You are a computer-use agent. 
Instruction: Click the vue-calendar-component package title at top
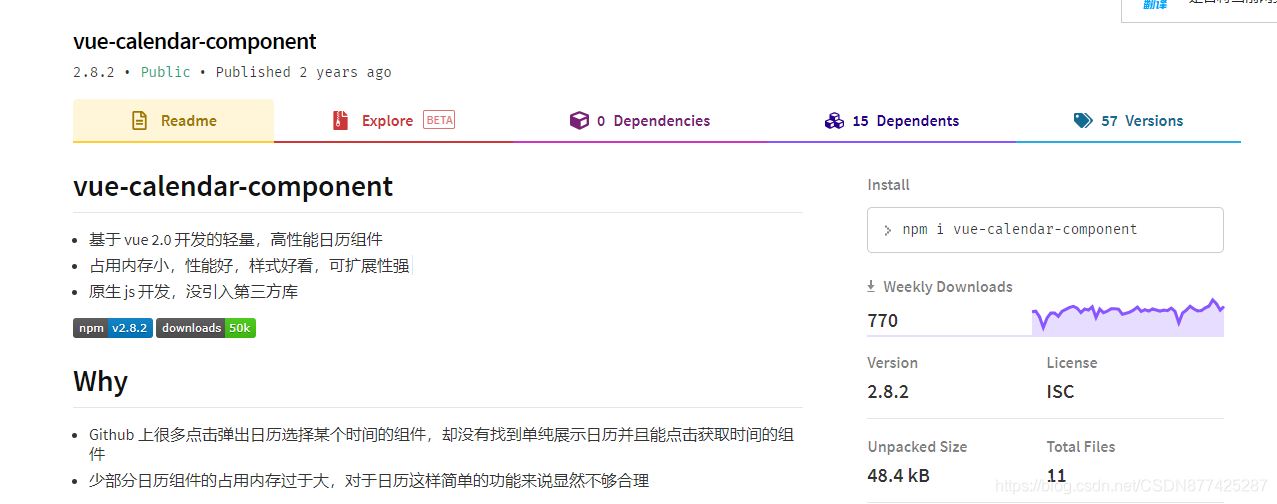coord(195,41)
